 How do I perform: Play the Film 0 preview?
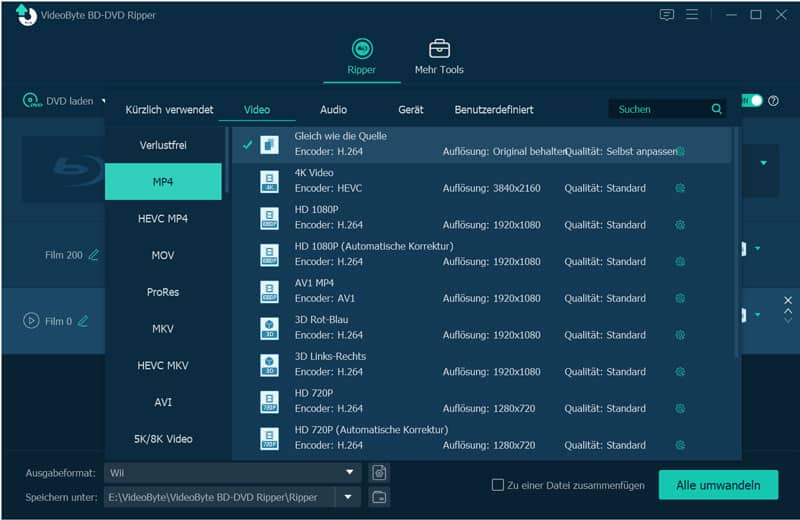[x=31, y=321]
